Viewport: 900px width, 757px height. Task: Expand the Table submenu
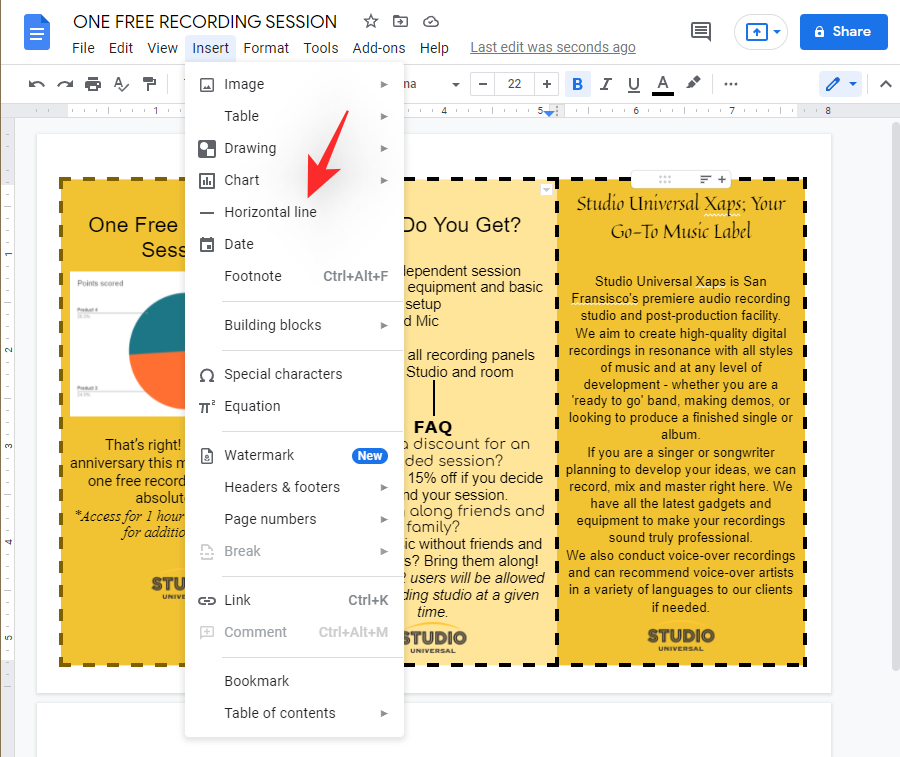coord(294,117)
